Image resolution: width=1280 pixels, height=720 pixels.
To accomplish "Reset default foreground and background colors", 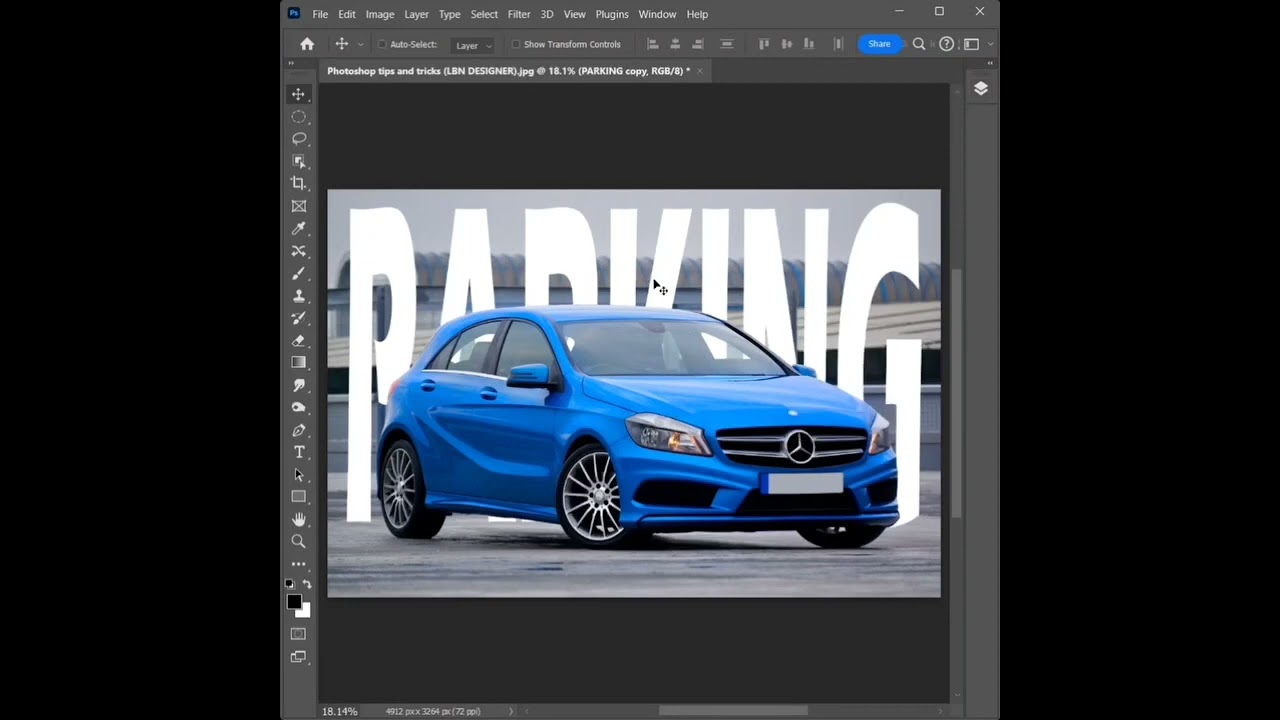I will [x=290, y=584].
